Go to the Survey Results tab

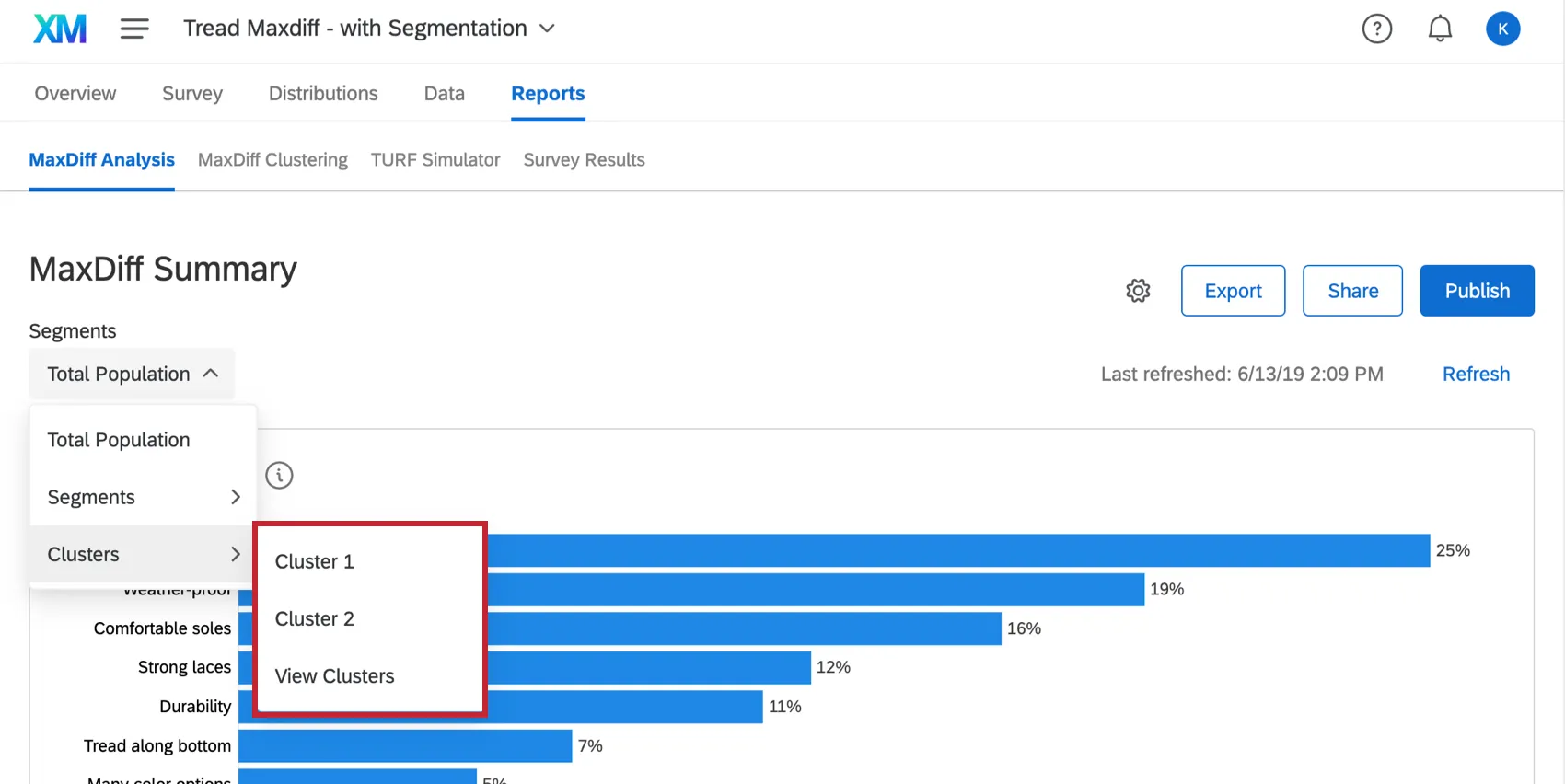(584, 159)
